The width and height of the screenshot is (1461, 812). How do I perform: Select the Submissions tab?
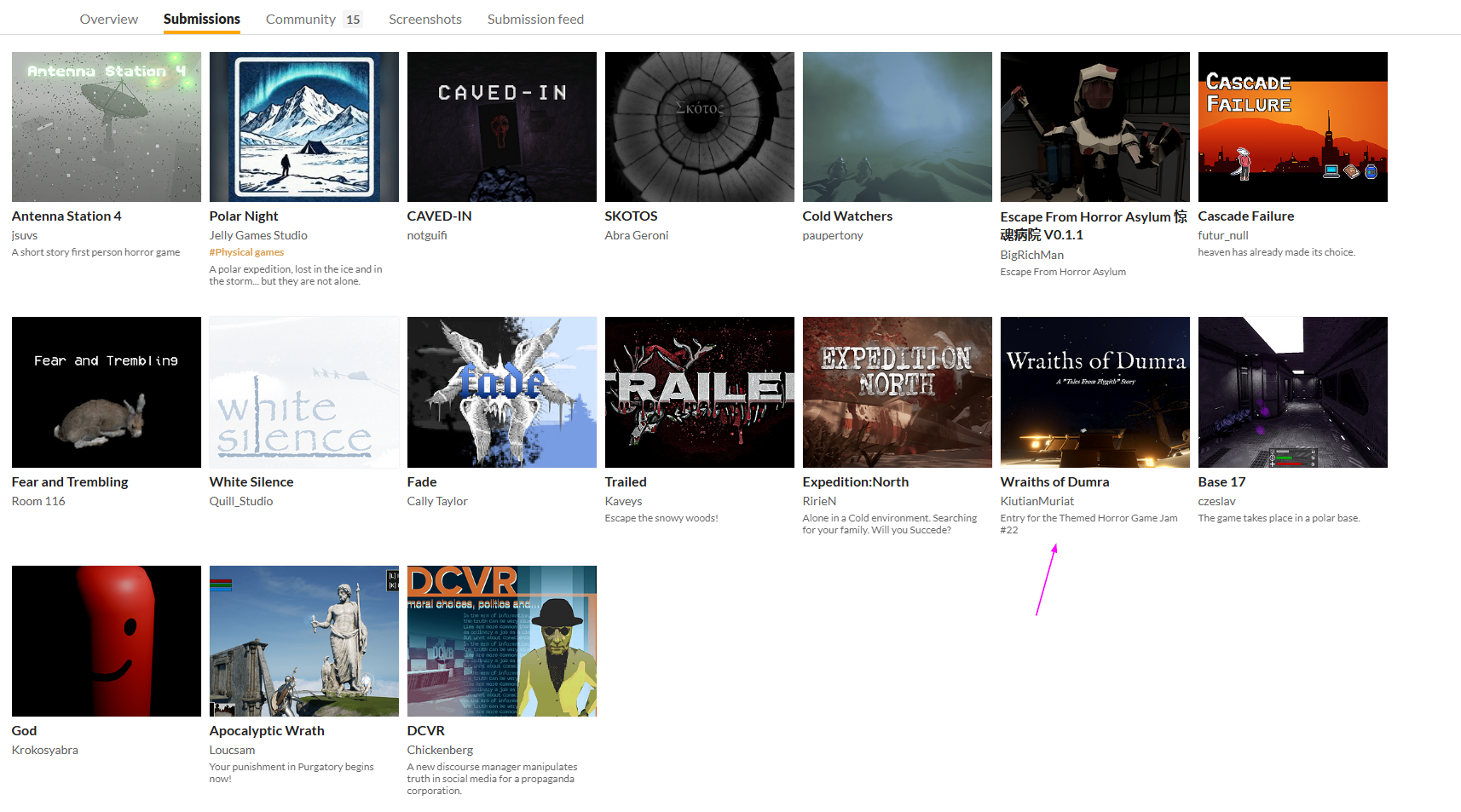coord(201,19)
